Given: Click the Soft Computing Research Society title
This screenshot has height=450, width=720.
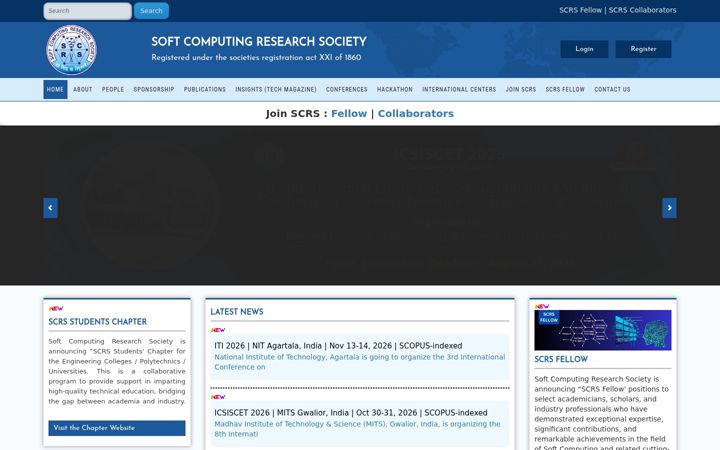Looking at the screenshot, I should pyautogui.click(x=259, y=42).
